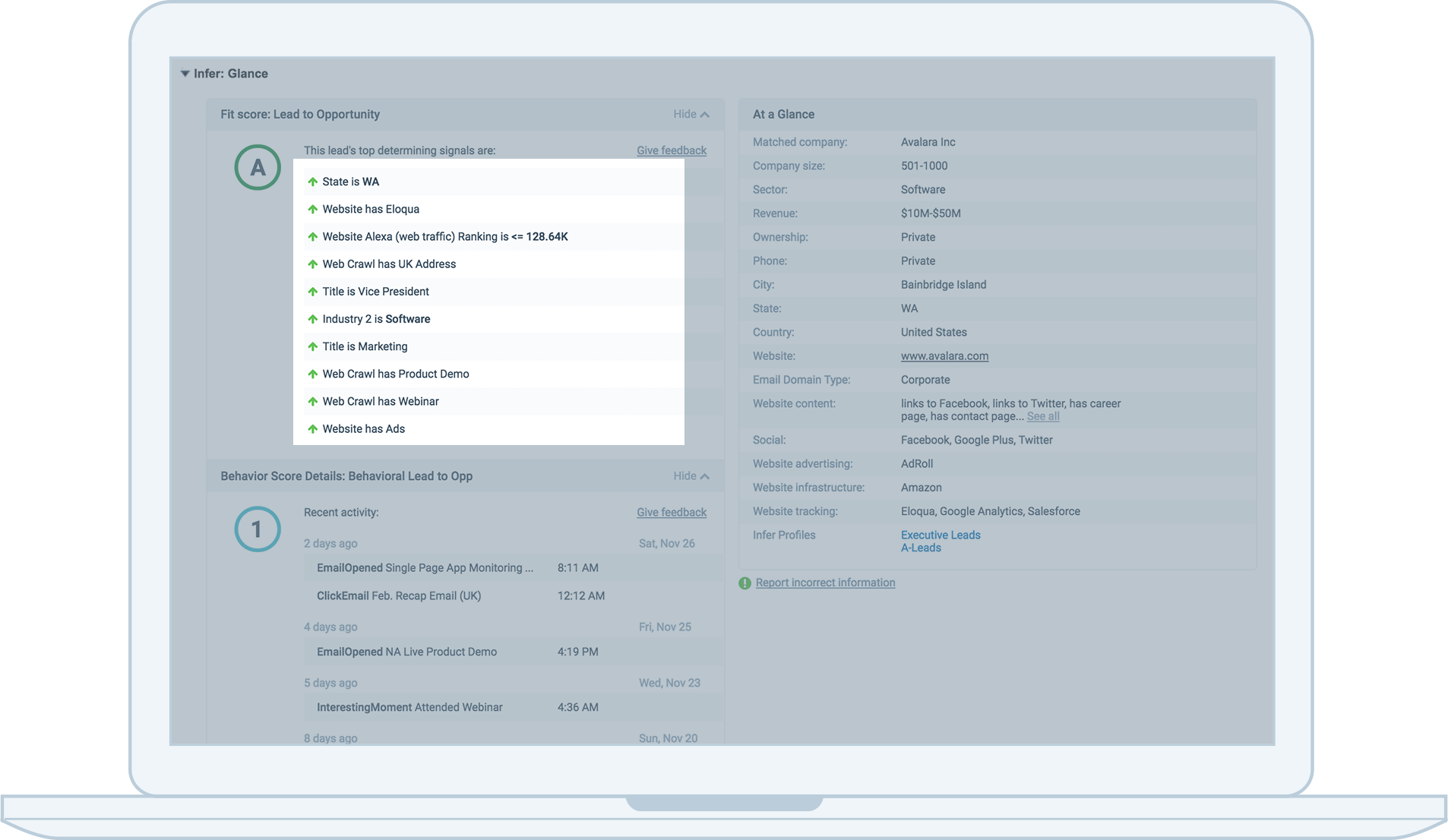Open the Executive Leads profile
1448x840 pixels.
click(941, 535)
